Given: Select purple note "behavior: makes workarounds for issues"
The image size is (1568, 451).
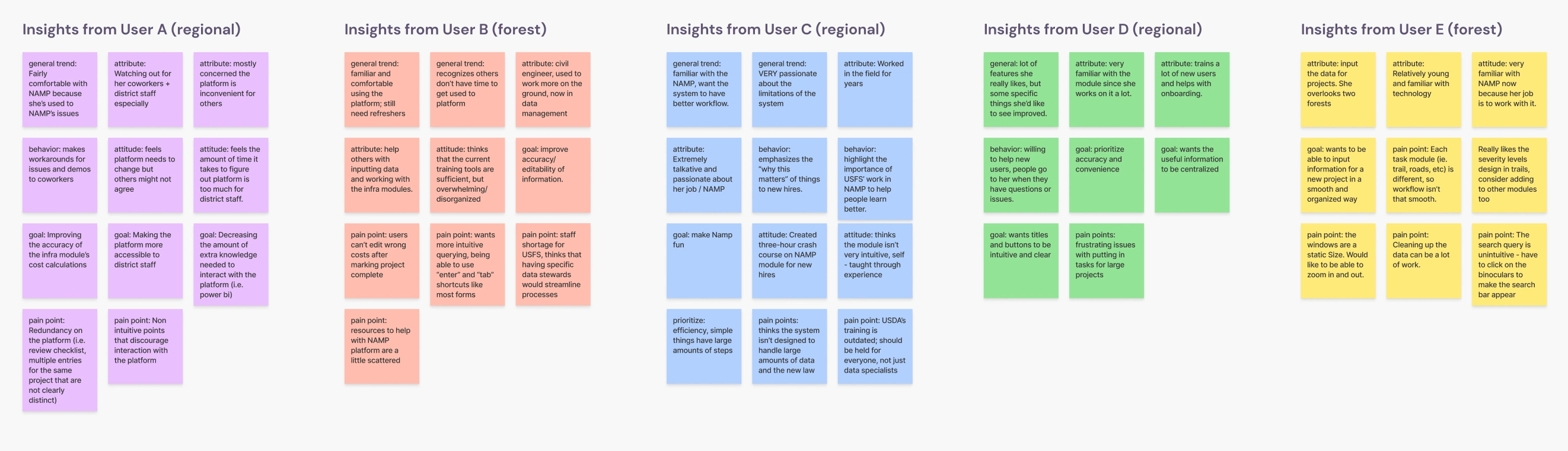Looking at the screenshot, I should pos(60,175).
